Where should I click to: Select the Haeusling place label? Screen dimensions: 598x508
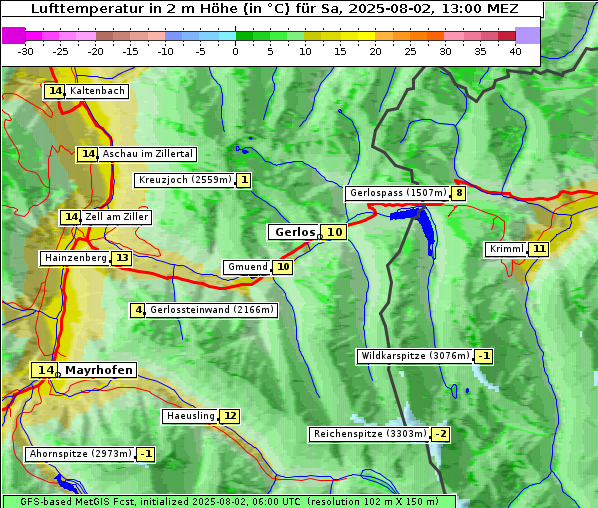pyautogui.click(x=190, y=416)
